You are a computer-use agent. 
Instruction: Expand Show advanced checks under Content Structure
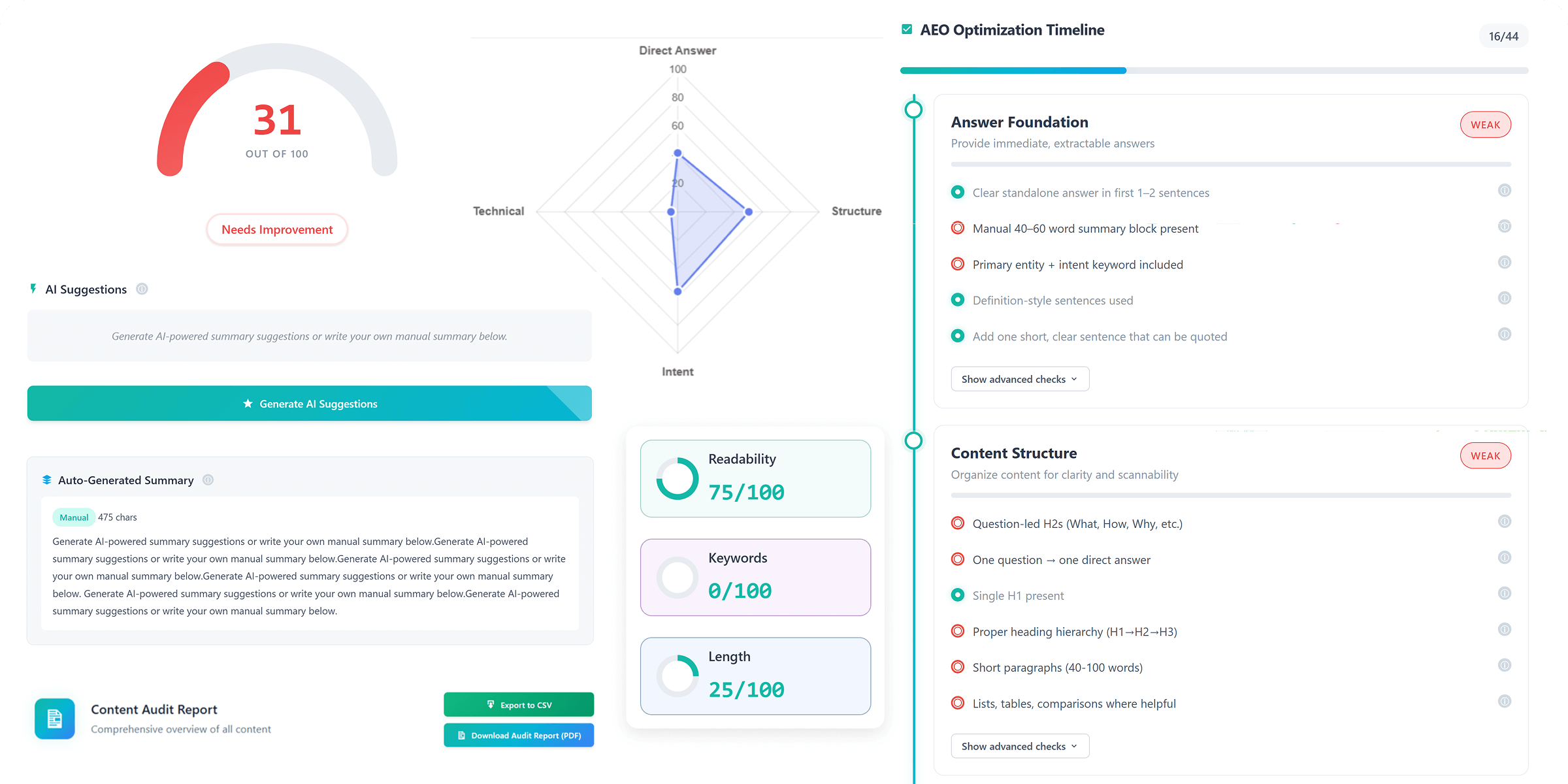point(1020,745)
